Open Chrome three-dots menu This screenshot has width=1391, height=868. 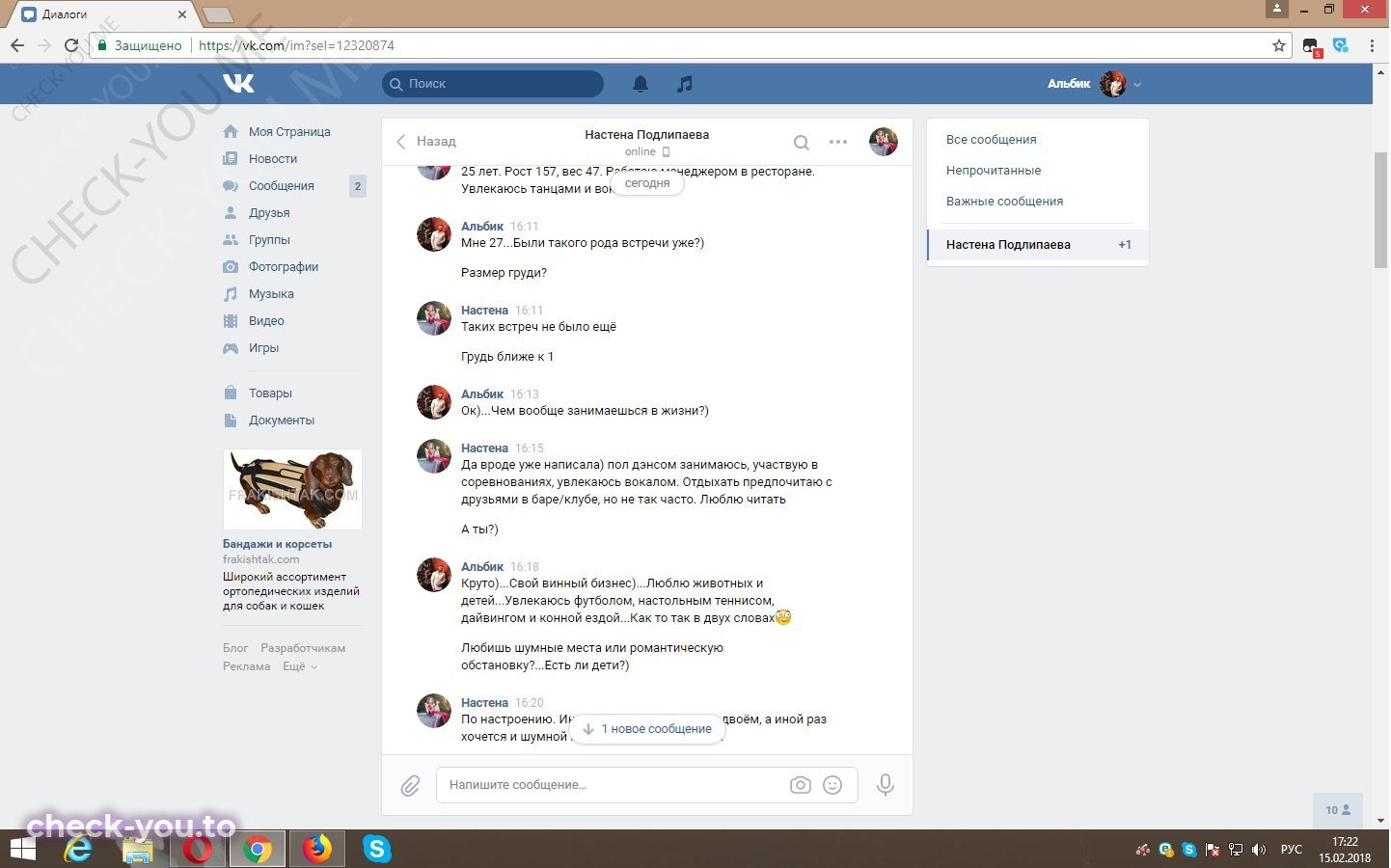click(x=1372, y=45)
